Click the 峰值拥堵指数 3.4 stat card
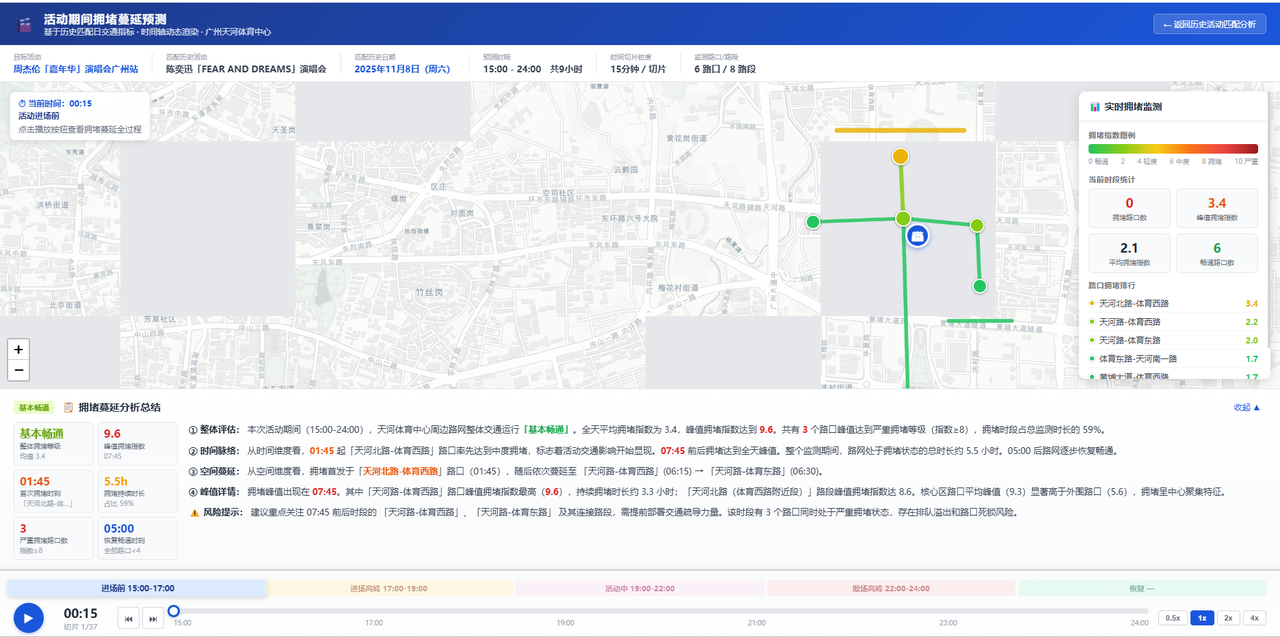The image size is (1280, 637). (x=1217, y=207)
